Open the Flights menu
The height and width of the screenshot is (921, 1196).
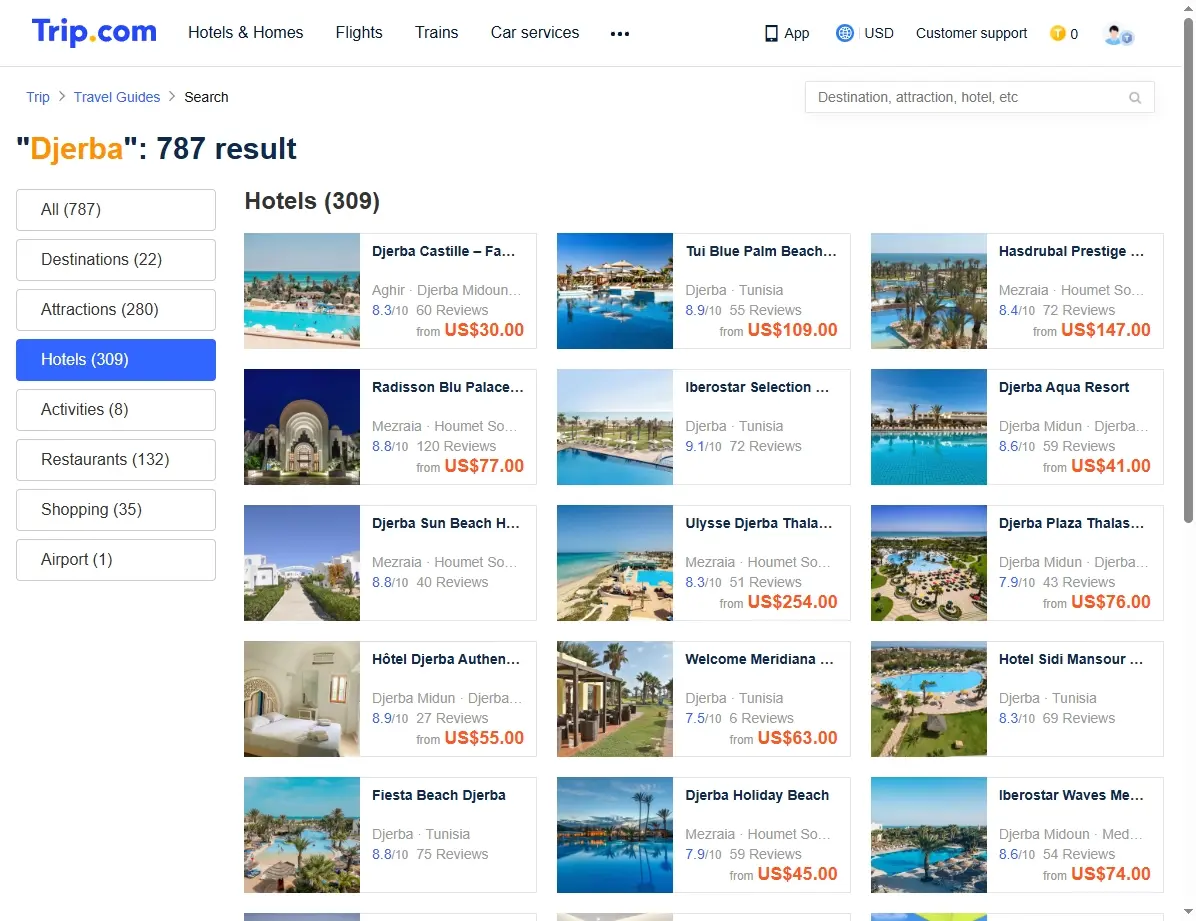click(358, 33)
